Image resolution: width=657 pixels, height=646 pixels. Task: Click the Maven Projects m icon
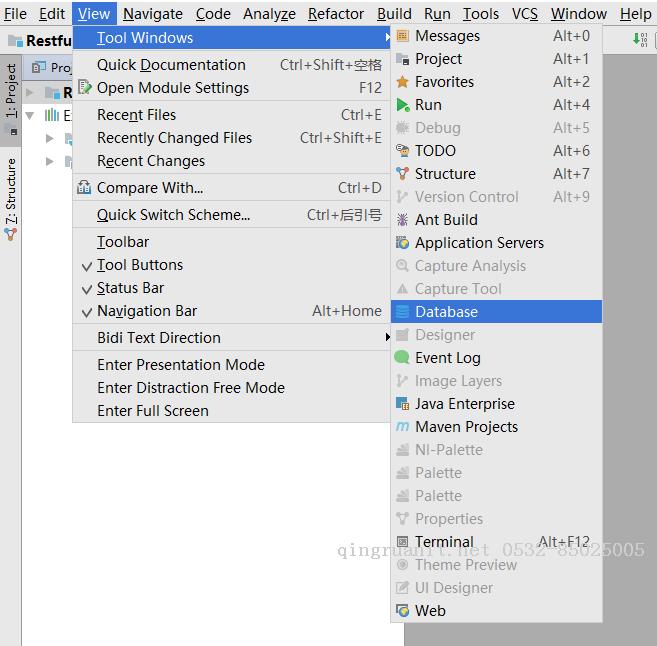(x=402, y=426)
